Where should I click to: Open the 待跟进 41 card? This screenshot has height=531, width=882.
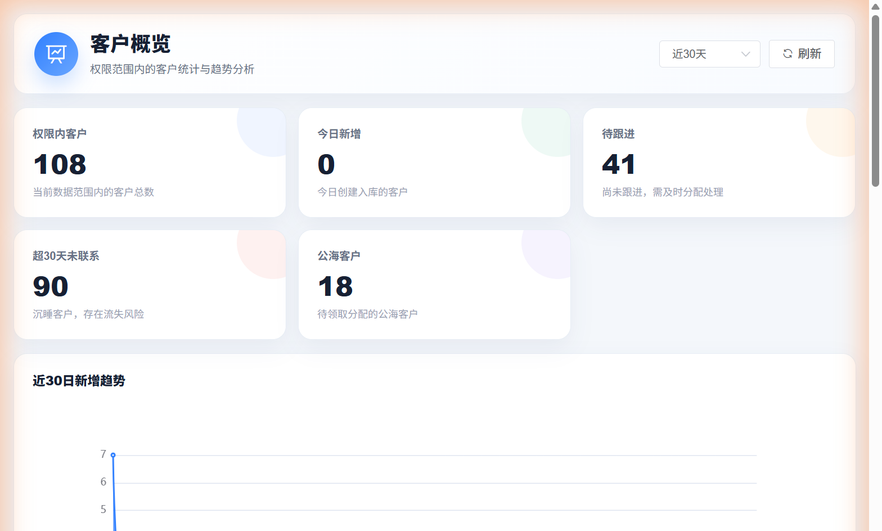click(719, 163)
